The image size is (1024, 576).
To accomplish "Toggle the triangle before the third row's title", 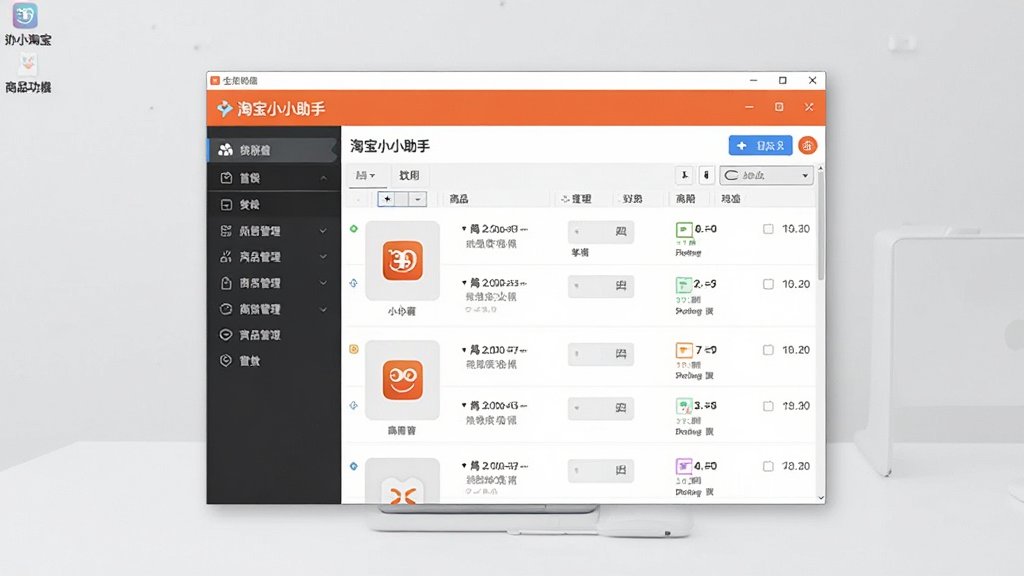I will coord(464,350).
